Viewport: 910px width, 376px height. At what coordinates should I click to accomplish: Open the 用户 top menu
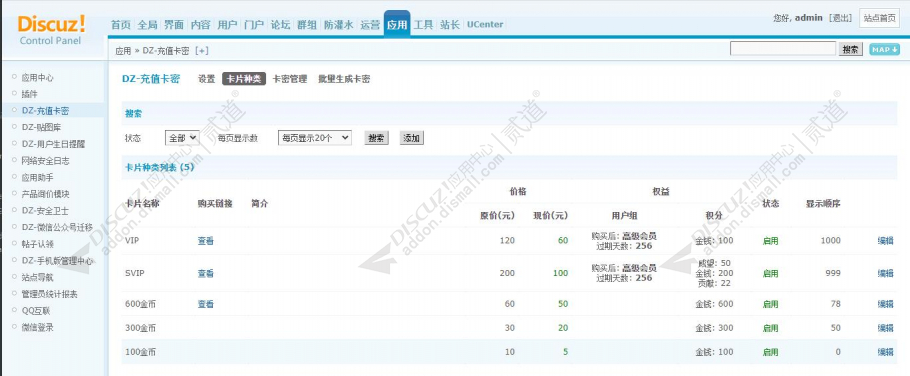click(x=228, y=25)
